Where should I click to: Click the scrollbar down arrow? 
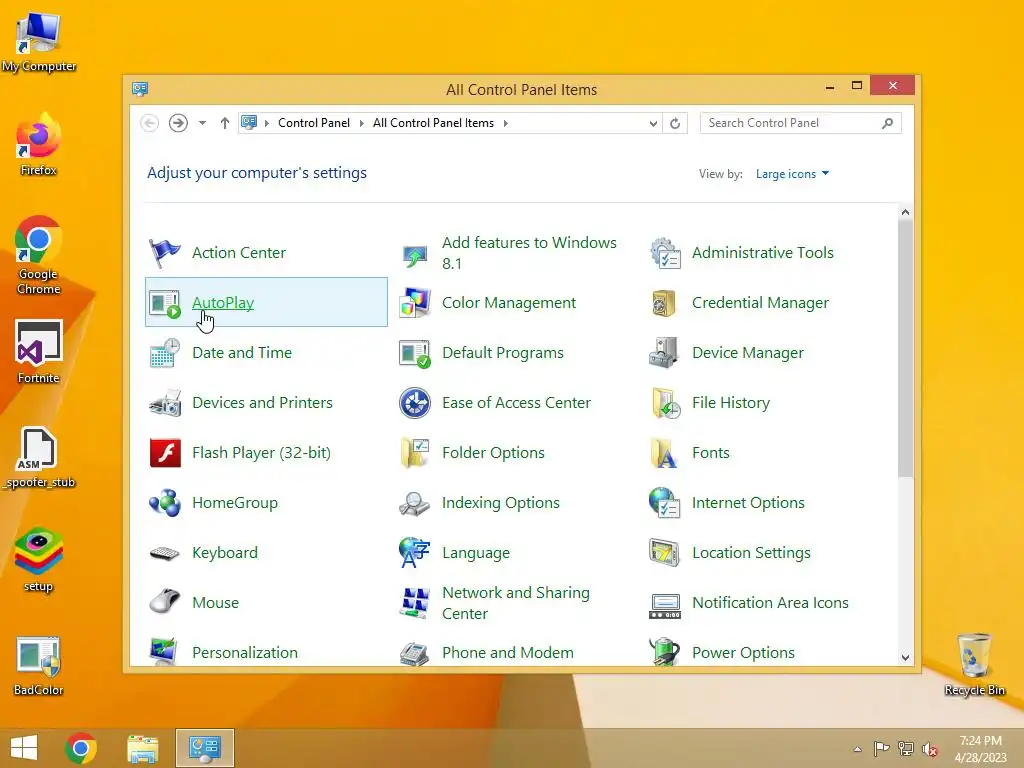coord(905,658)
